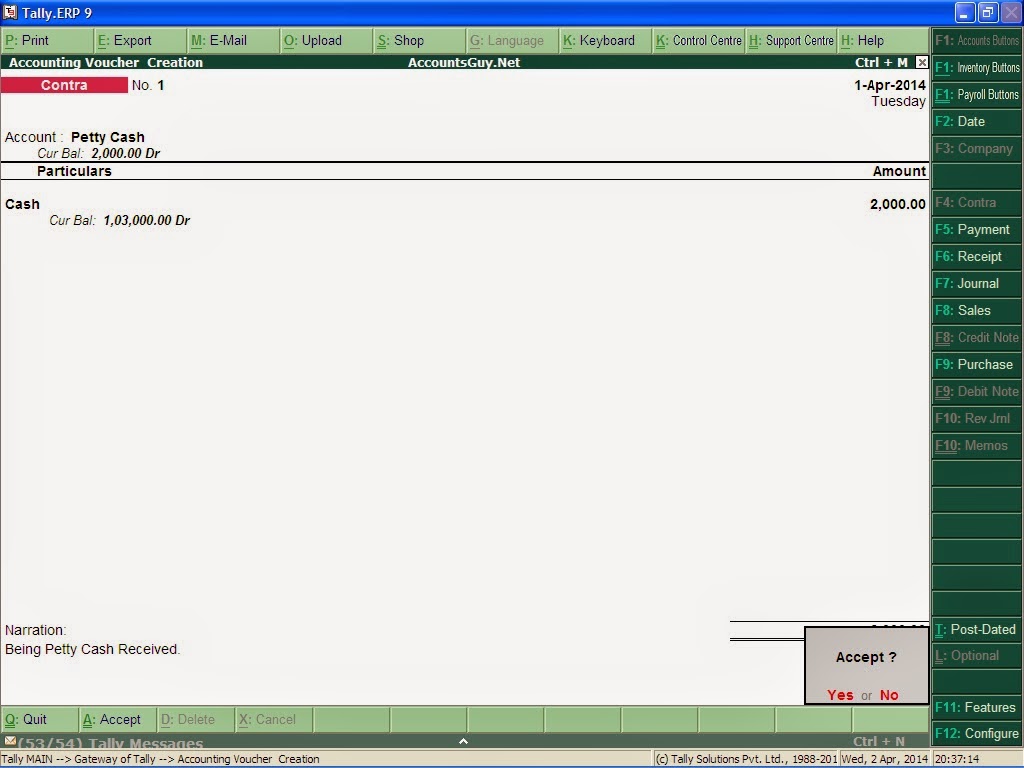Select the F9 Purchase voucher type
Image resolution: width=1024 pixels, height=768 pixels.
(976, 364)
